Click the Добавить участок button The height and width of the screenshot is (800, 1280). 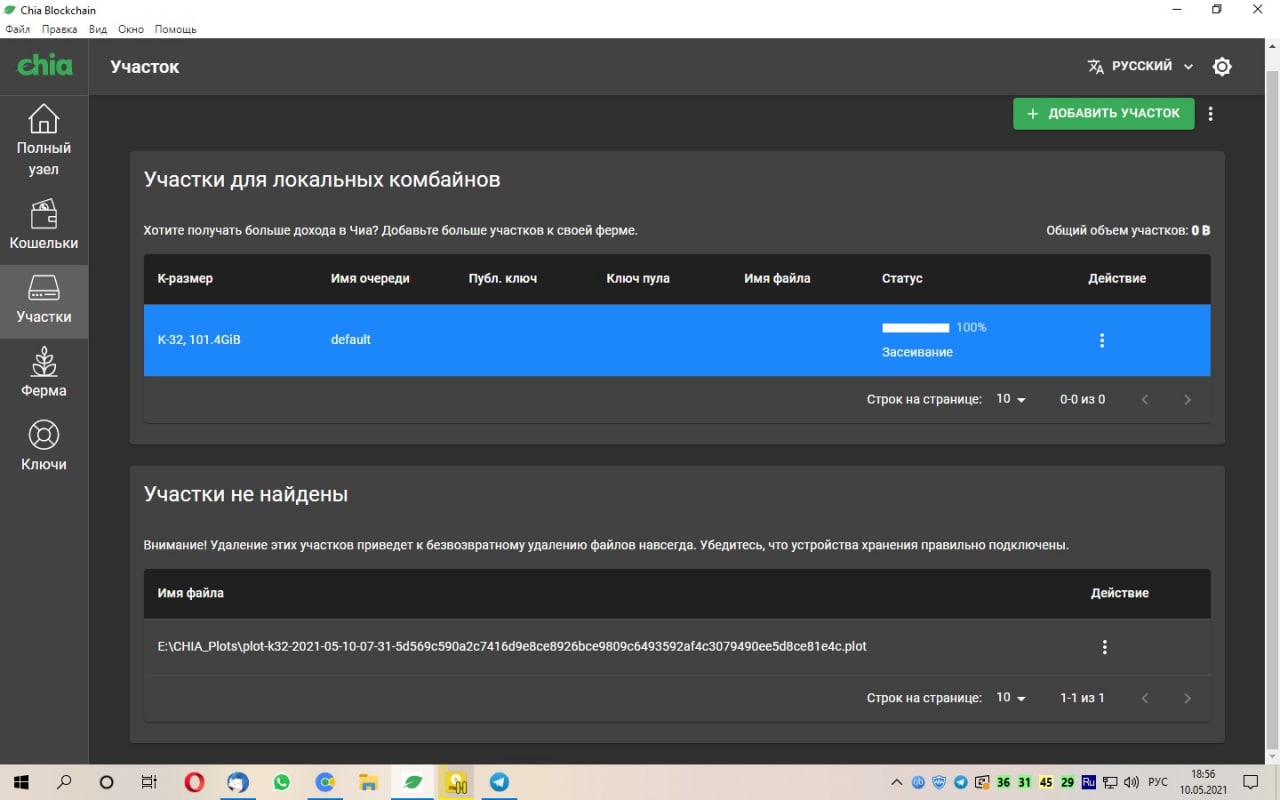tap(1103, 113)
